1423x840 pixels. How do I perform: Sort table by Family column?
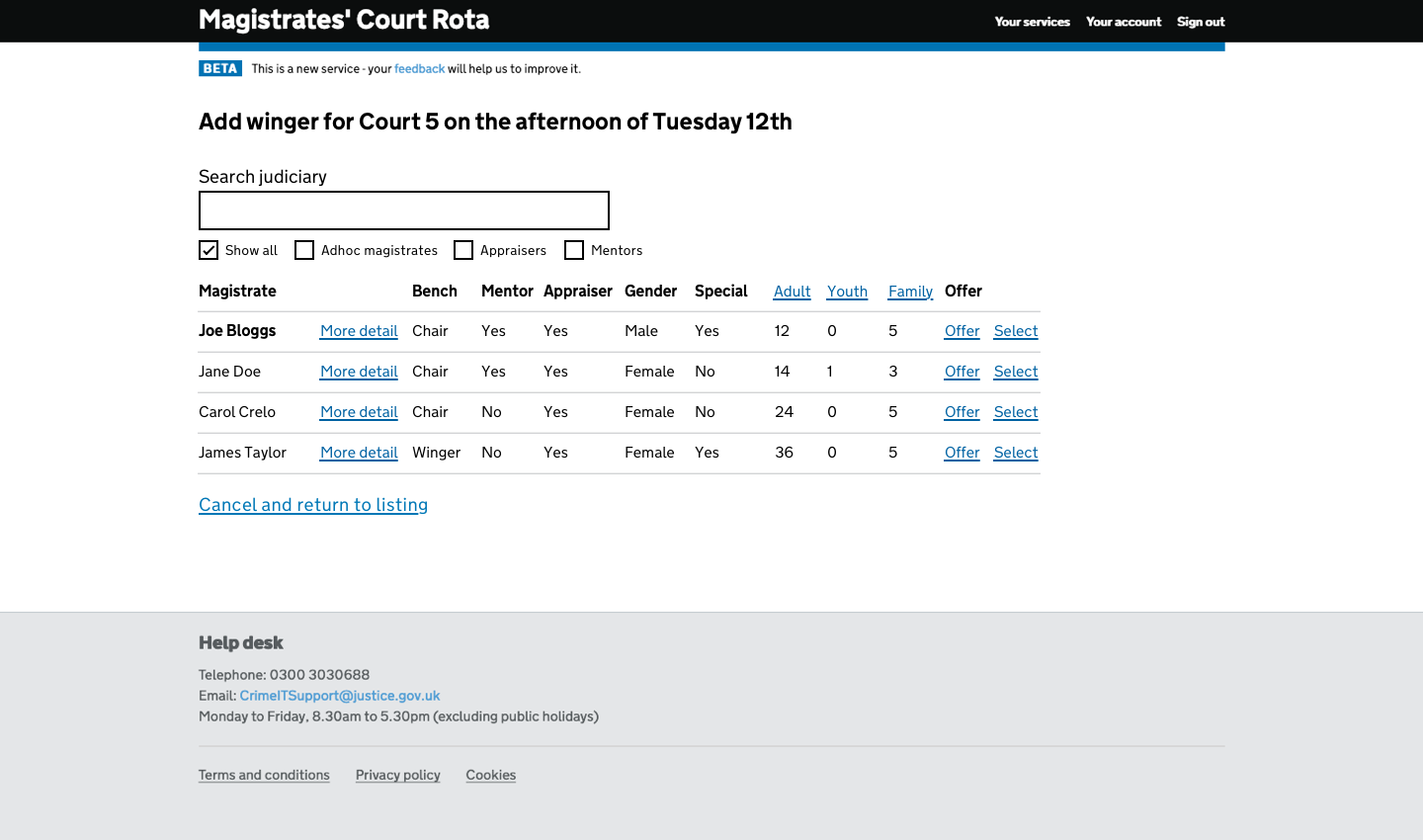point(910,292)
